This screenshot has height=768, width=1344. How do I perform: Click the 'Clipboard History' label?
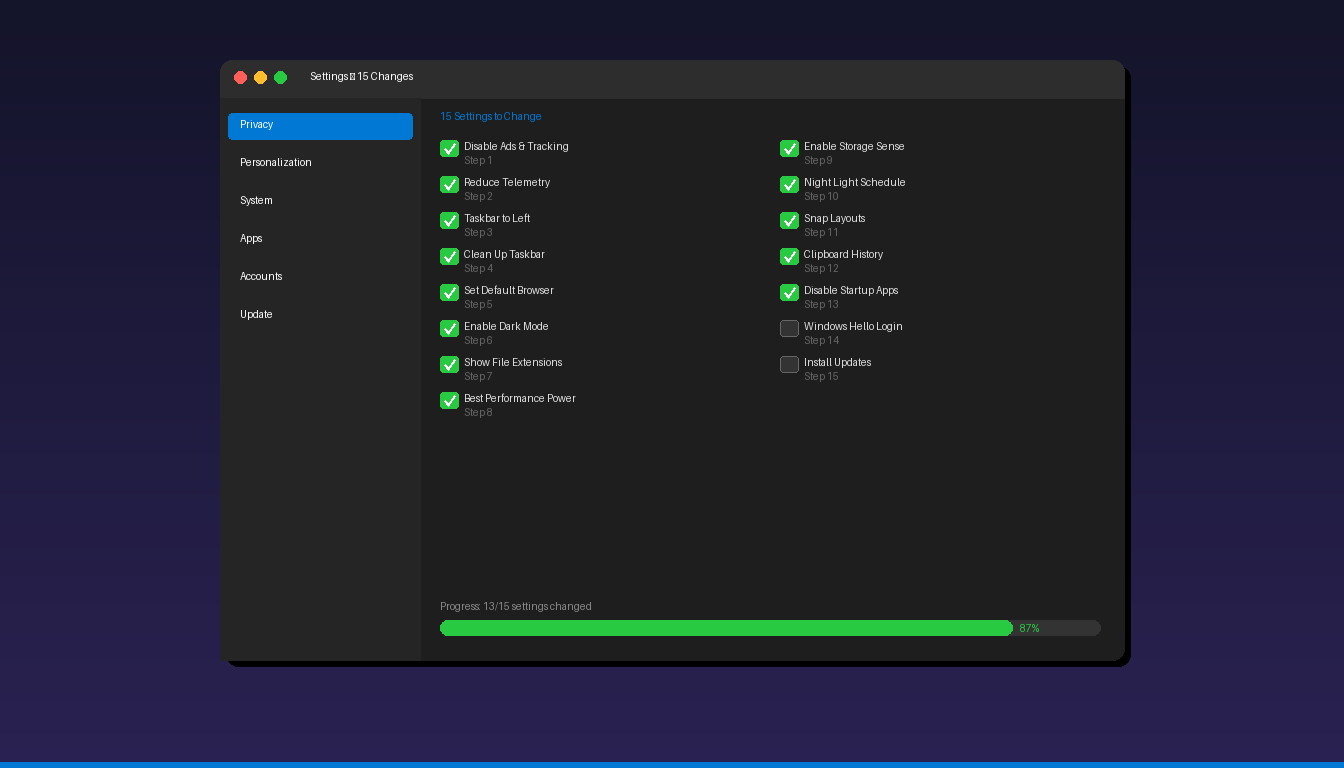[x=843, y=255]
